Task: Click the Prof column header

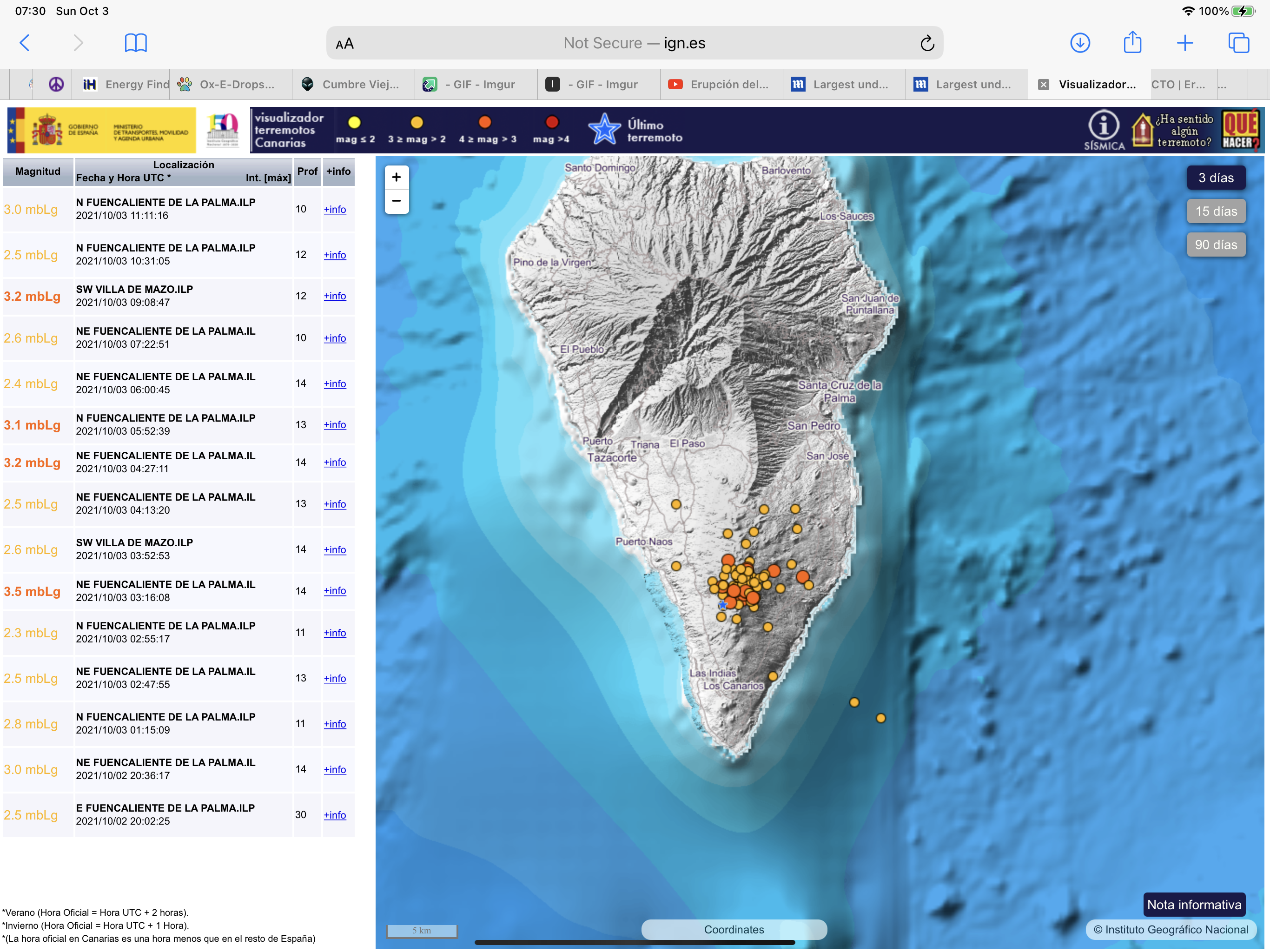Action: [x=307, y=172]
